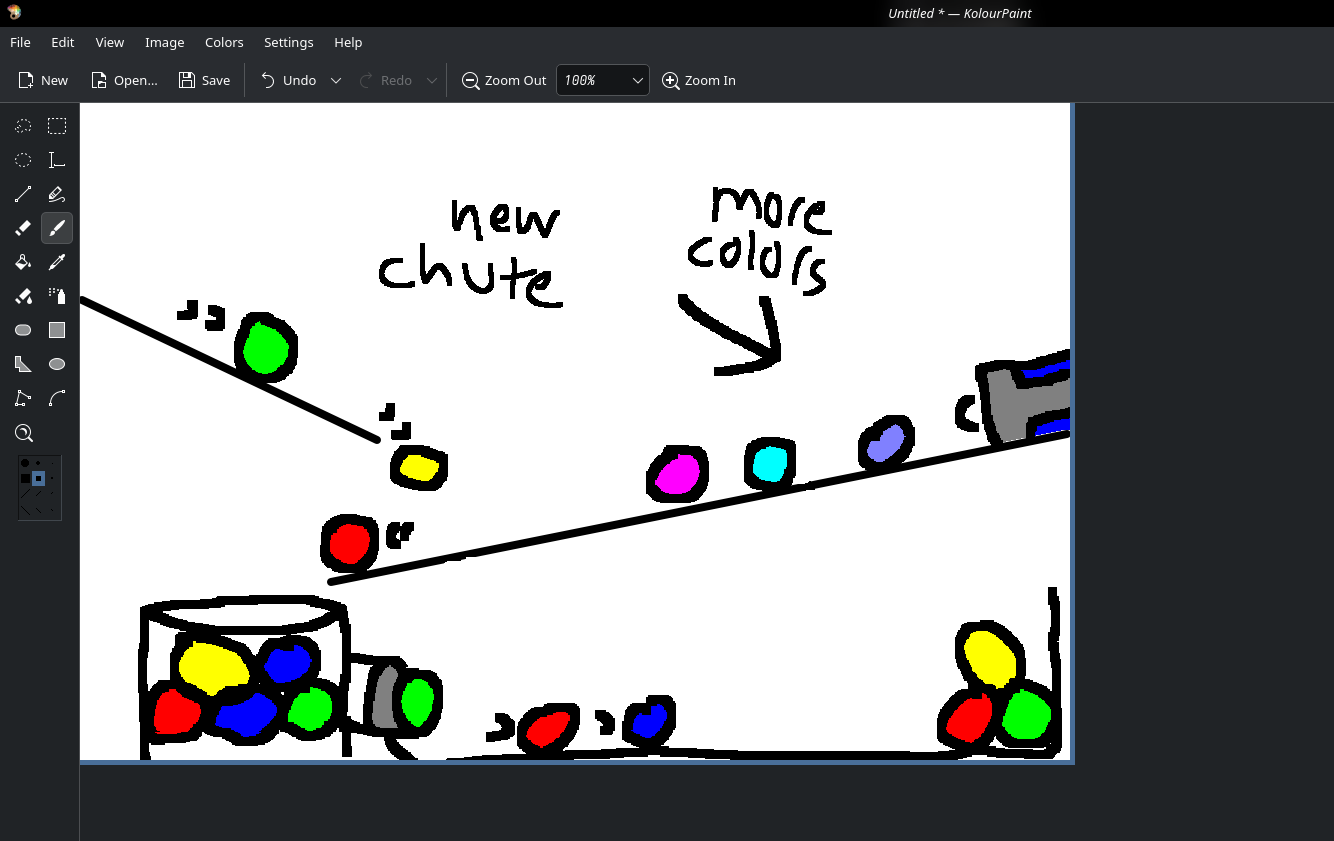Select the Spraycan tool

pyautogui.click(x=57, y=296)
